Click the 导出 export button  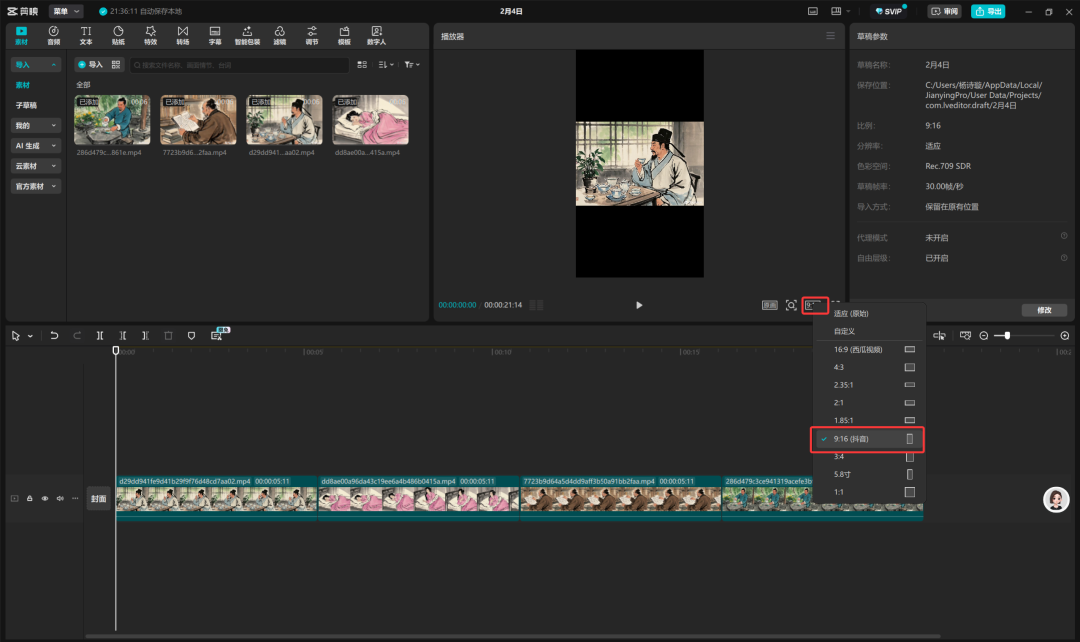pyautogui.click(x=988, y=11)
